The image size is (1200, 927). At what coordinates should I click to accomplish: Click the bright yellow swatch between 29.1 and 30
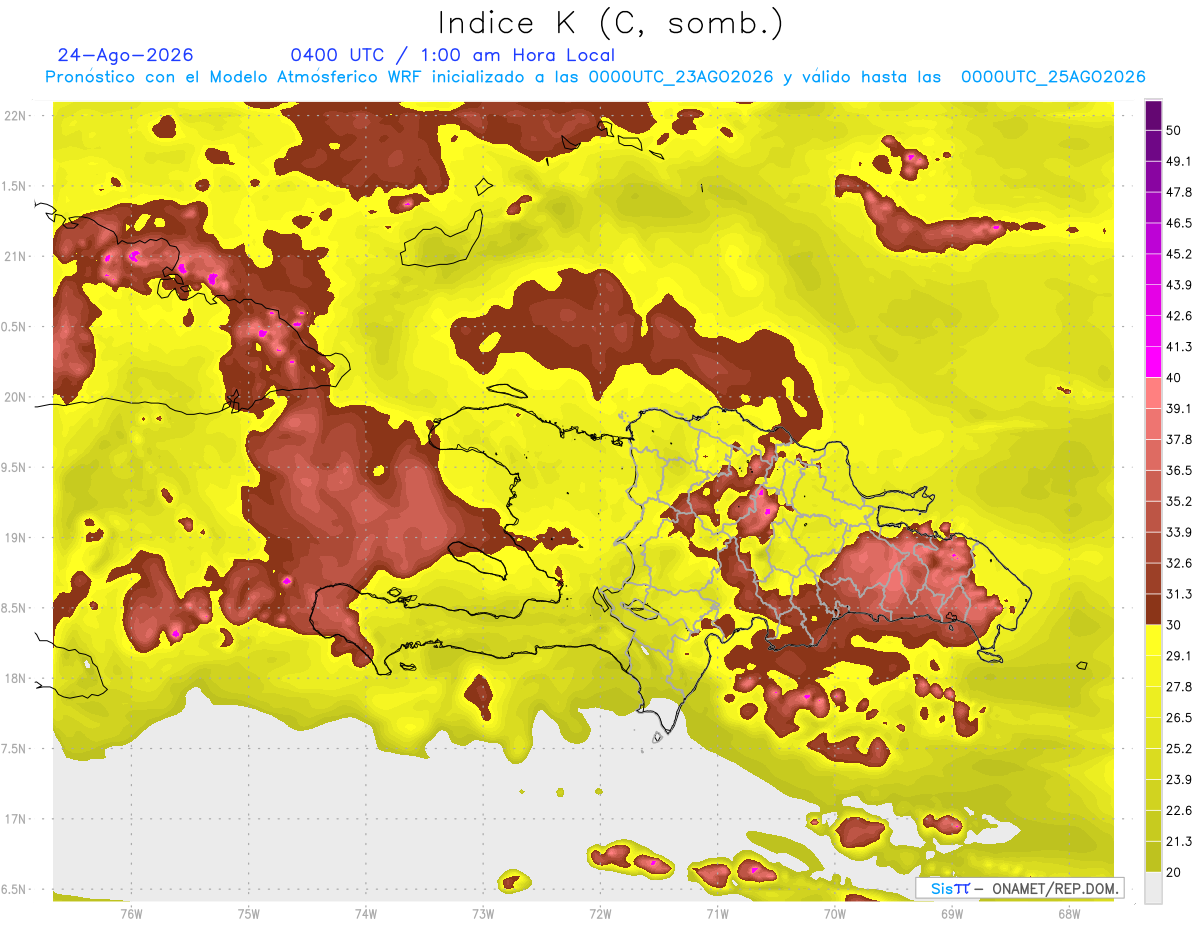coord(1153,640)
